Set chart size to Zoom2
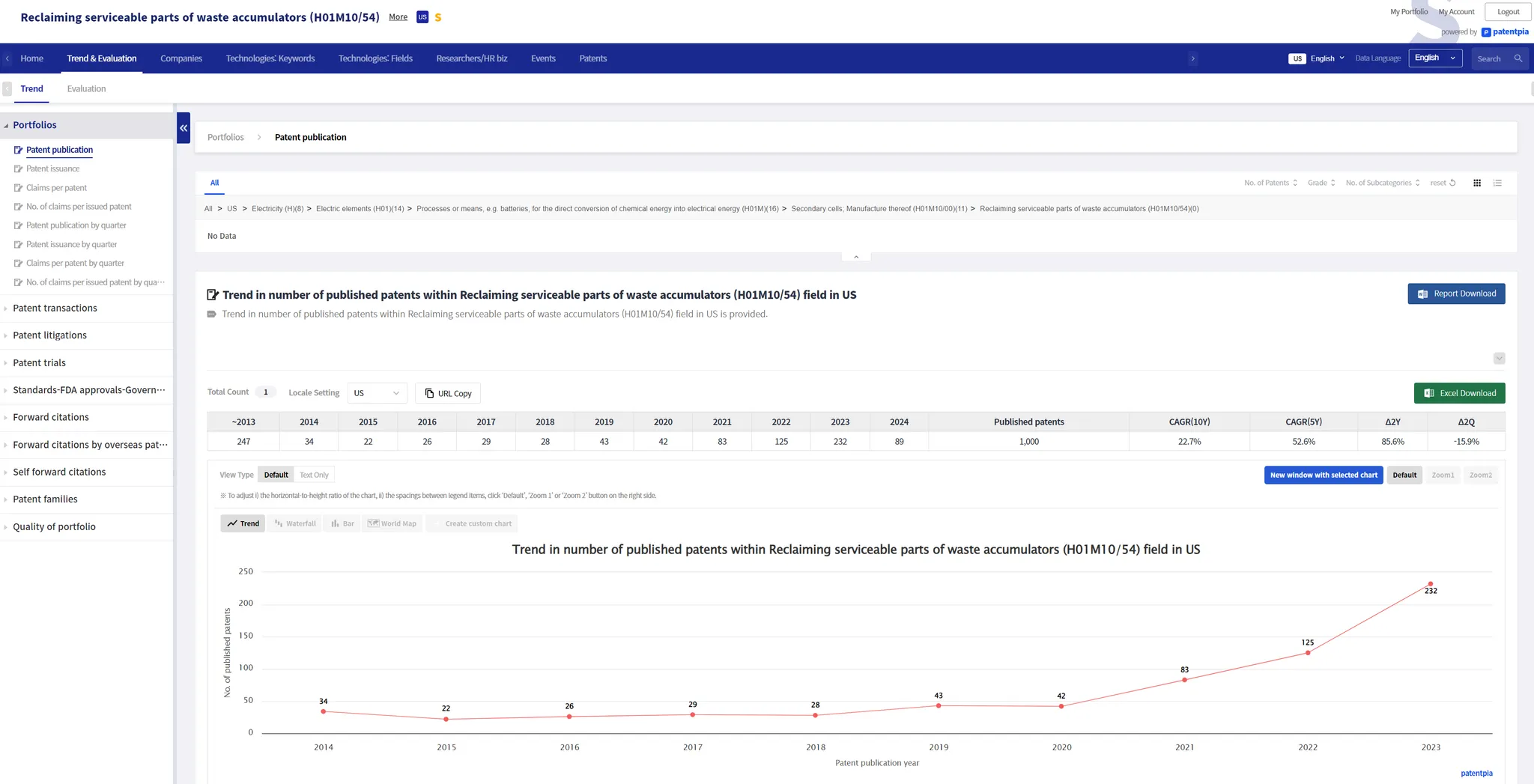The width and height of the screenshot is (1534, 784). tap(1480, 475)
